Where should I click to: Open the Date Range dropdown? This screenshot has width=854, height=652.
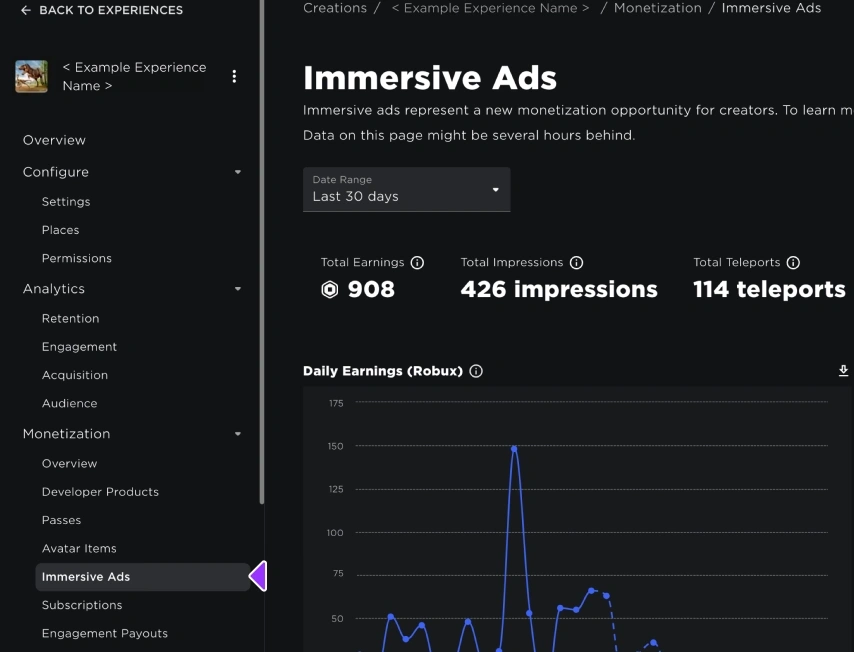pos(406,189)
